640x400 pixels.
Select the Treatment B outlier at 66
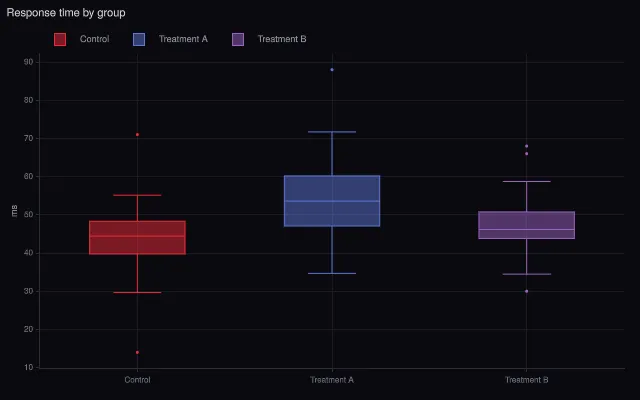527,154
